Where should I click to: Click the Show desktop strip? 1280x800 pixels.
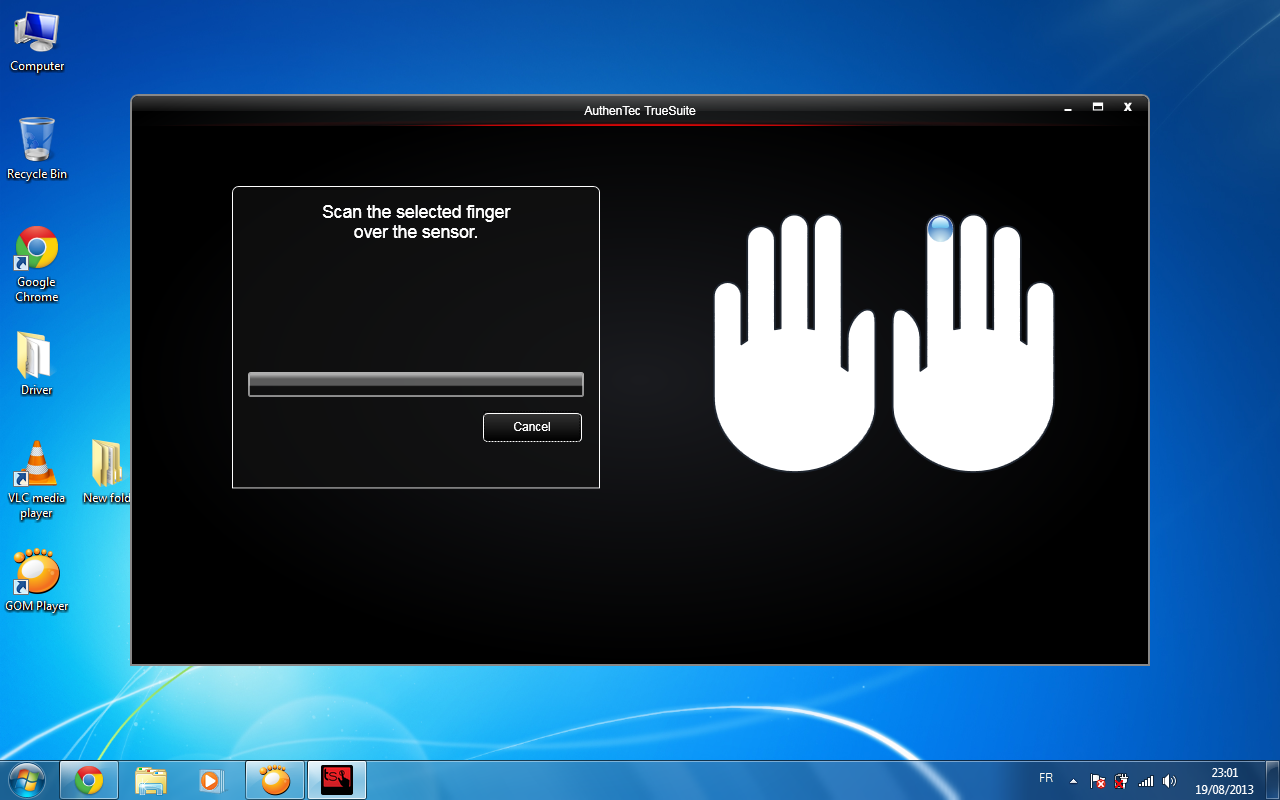click(1272, 780)
